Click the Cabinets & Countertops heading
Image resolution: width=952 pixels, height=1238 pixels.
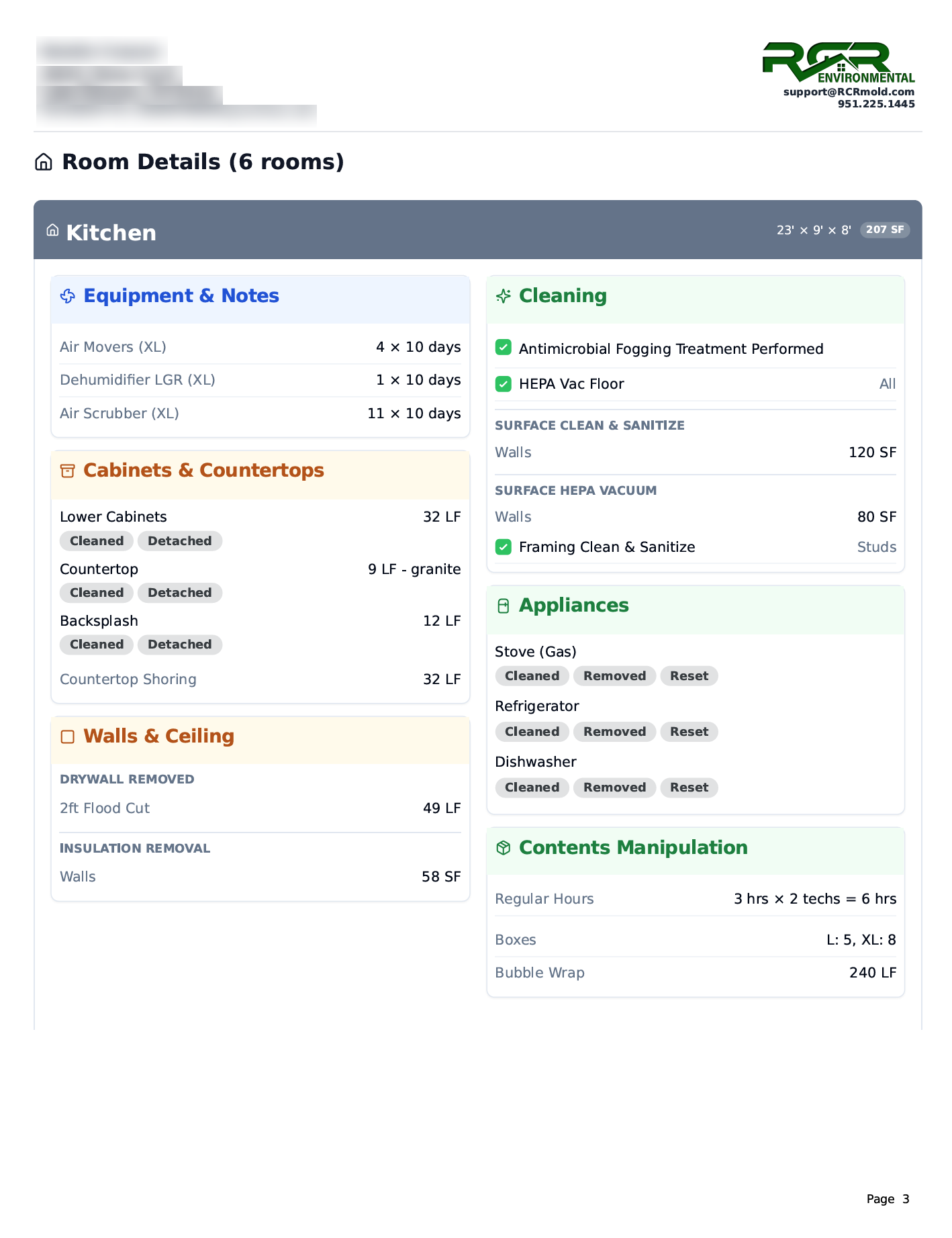(203, 471)
